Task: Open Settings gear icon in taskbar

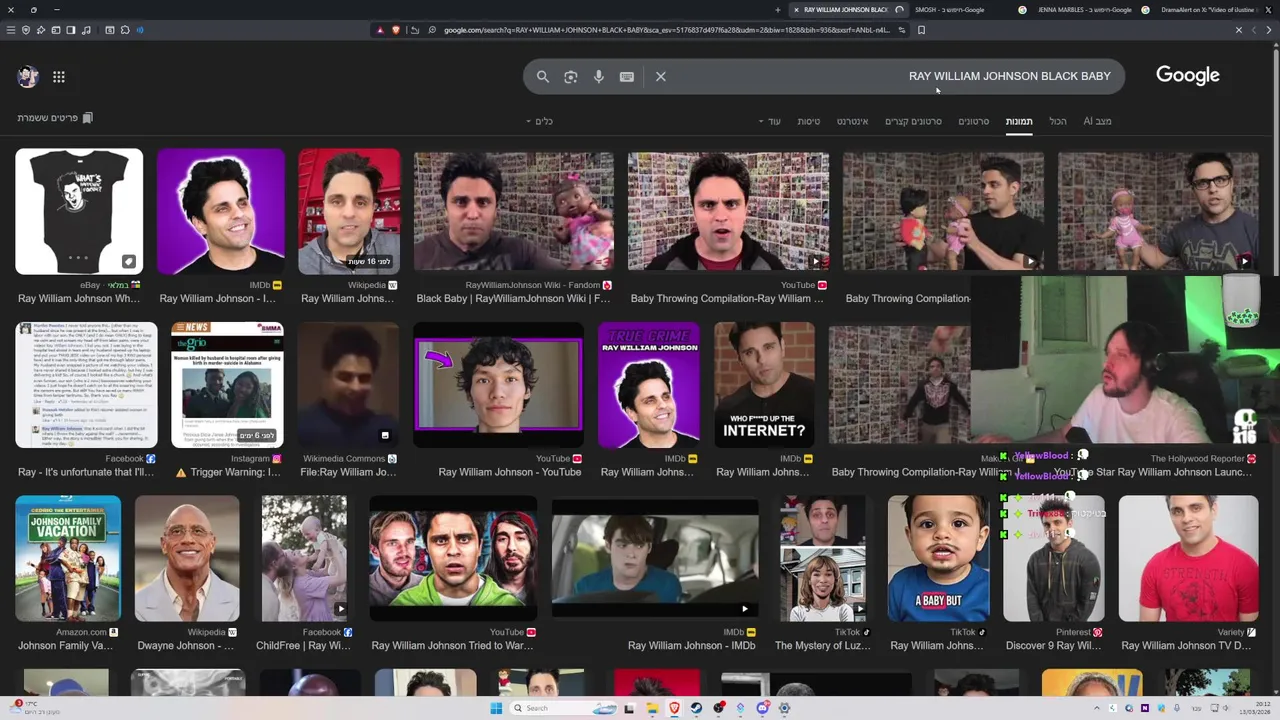Action: click(x=784, y=708)
